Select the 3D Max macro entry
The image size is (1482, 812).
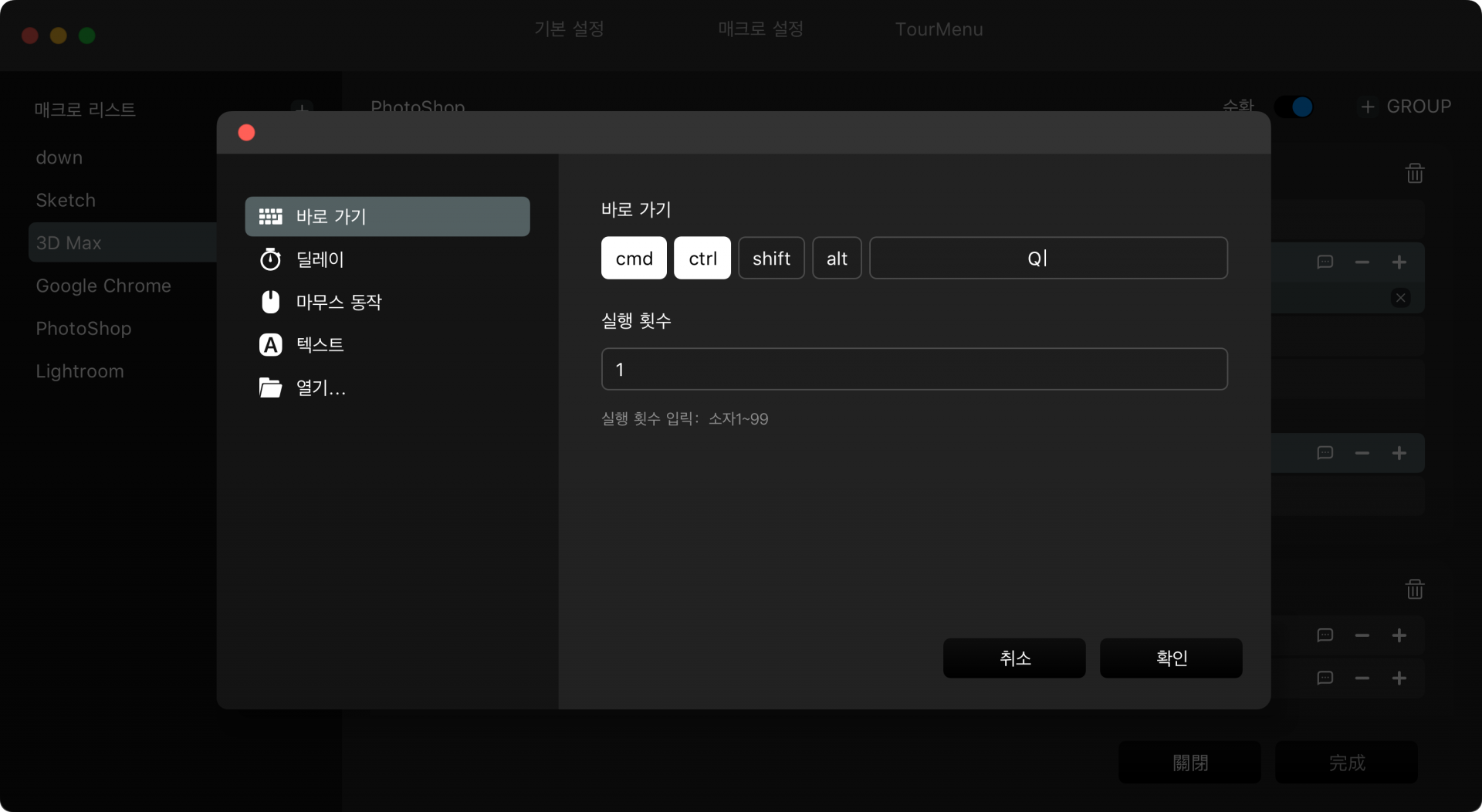pyautogui.click(x=122, y=242)
